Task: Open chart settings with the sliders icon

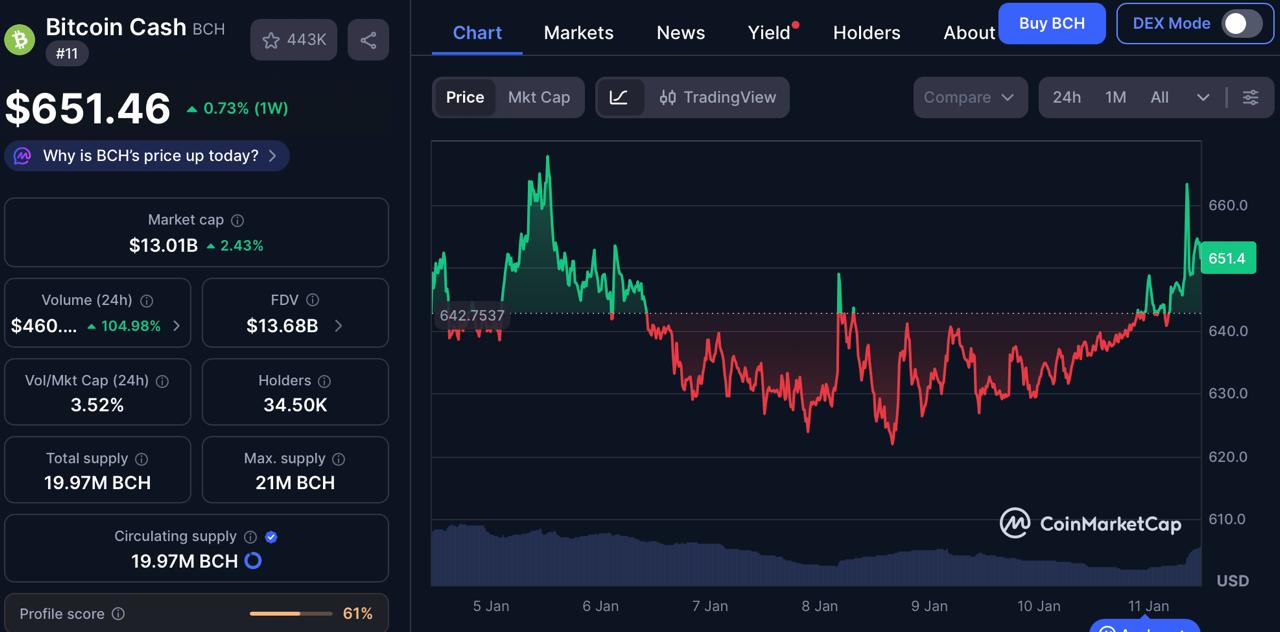Action: (x=1250, y=97)
